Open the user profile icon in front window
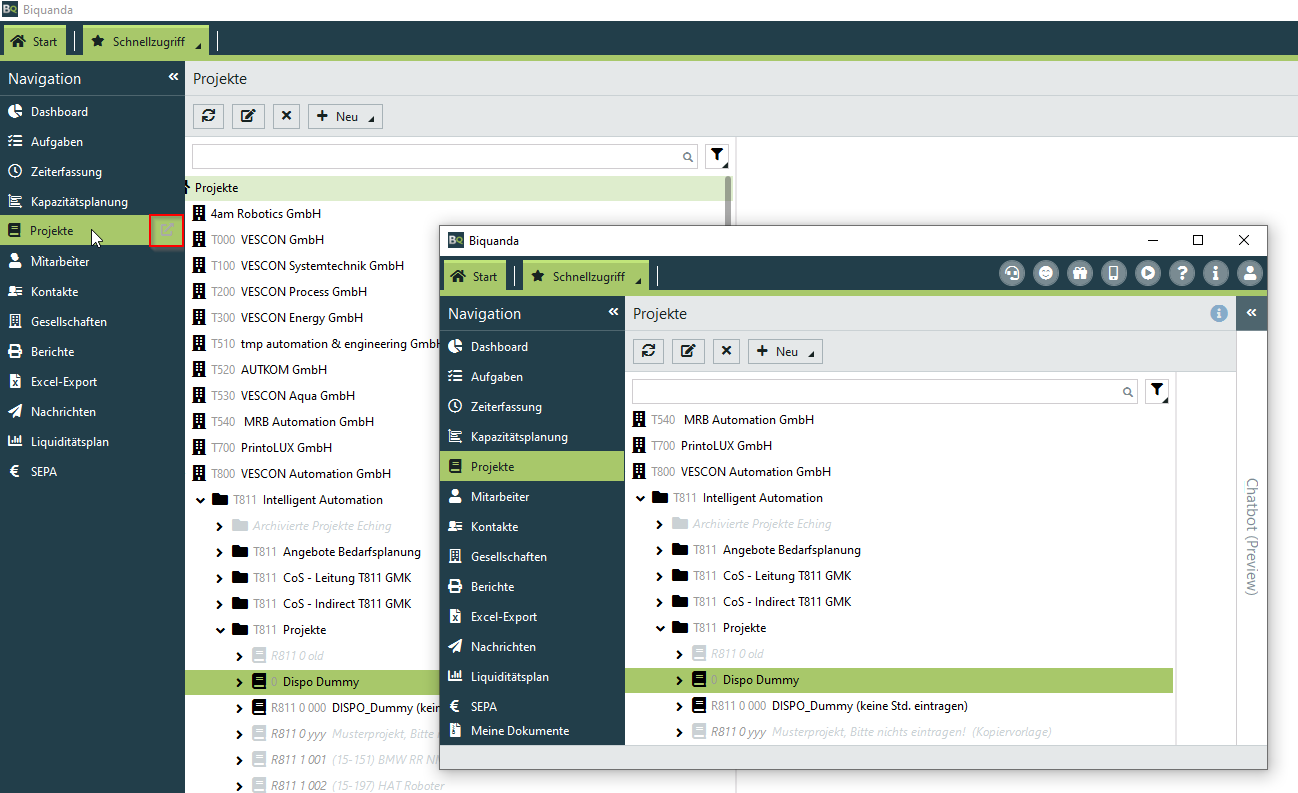This screenshot has height=793, width=1298. point(1250,272)
